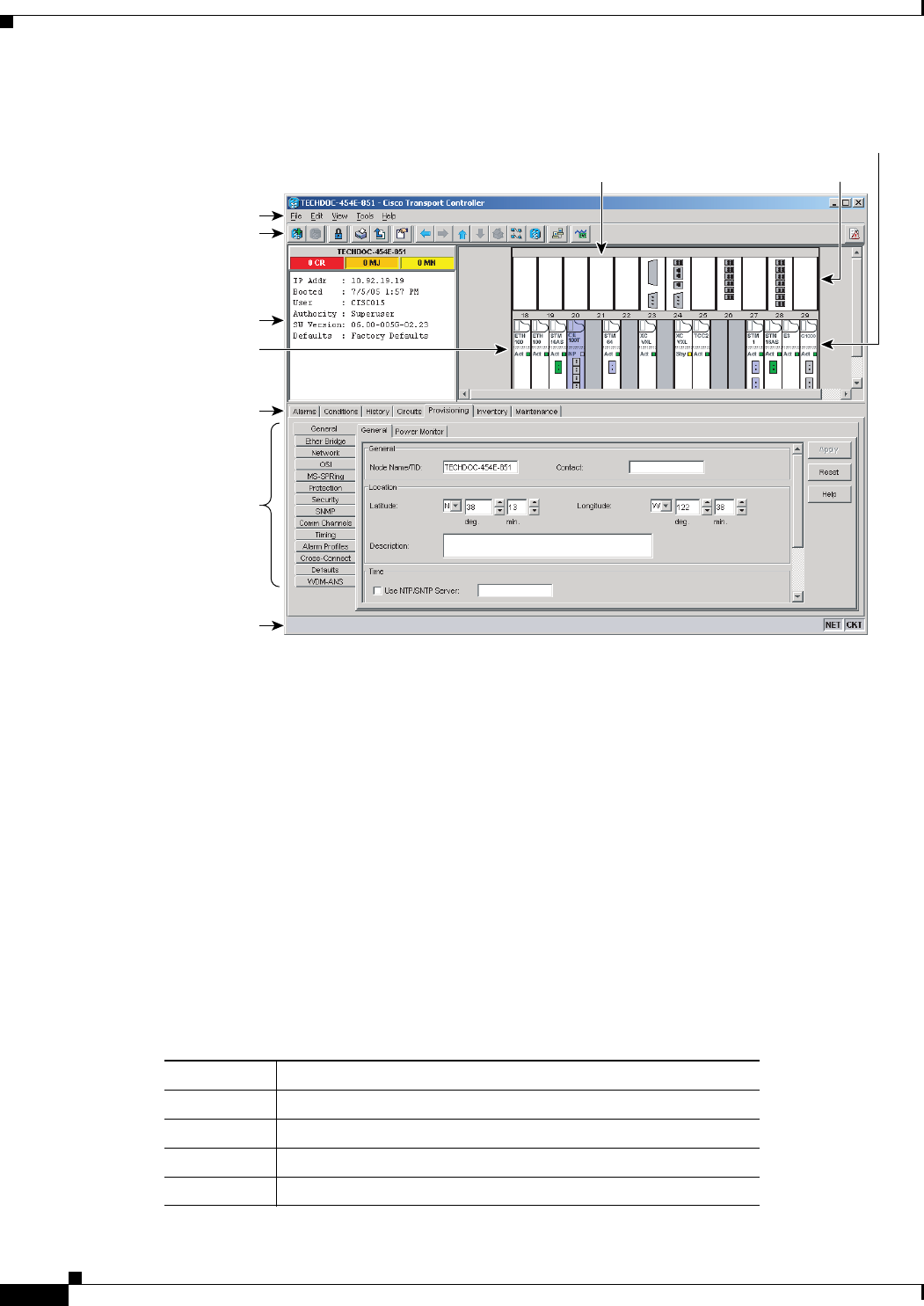This screenshot has height=1306, width=924.
Task: Click into the Node Name/TID field
Action: coord(480,468)
